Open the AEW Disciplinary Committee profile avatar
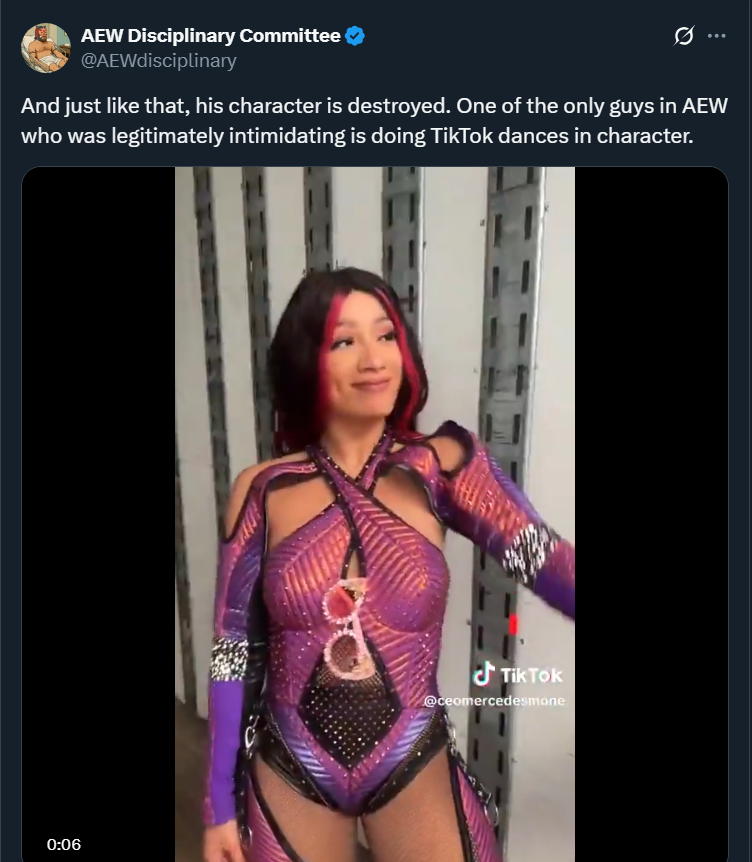The image size is (752, 862). tap(46, 48)
